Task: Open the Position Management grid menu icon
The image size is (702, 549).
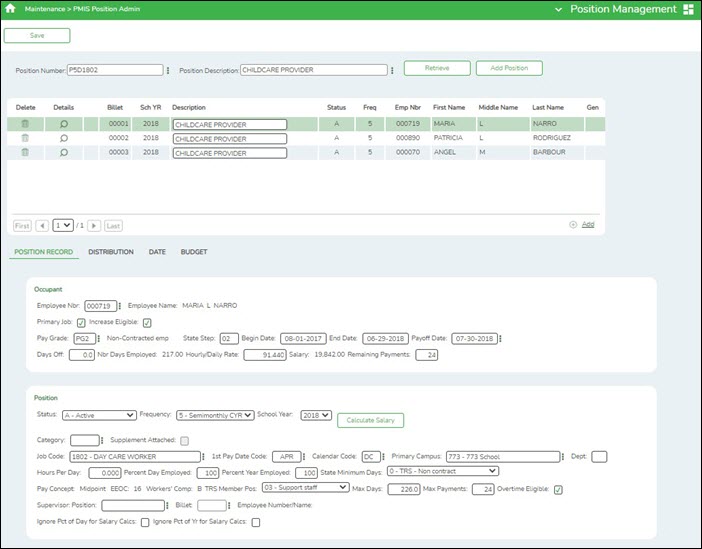Action: click(688, 9)
